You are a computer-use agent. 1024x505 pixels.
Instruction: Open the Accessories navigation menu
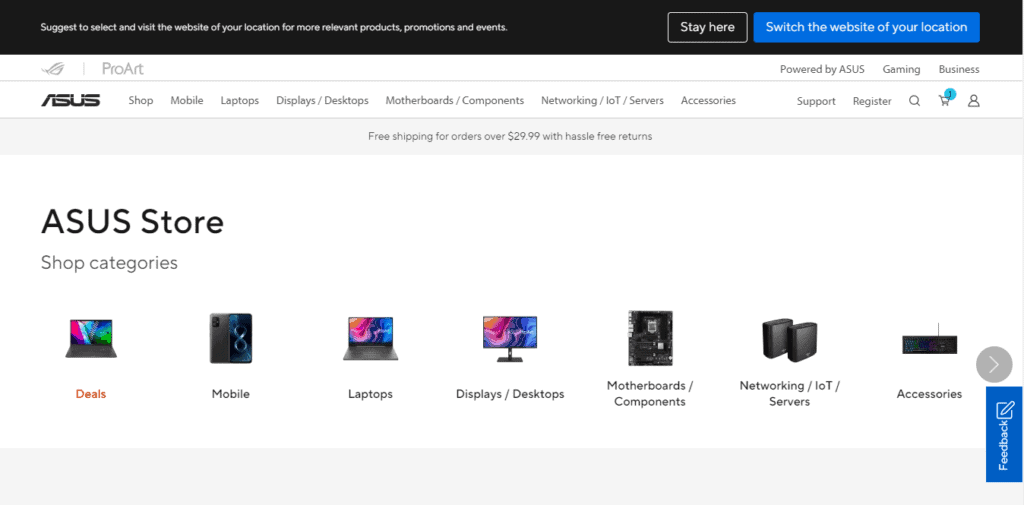(708, 101)
